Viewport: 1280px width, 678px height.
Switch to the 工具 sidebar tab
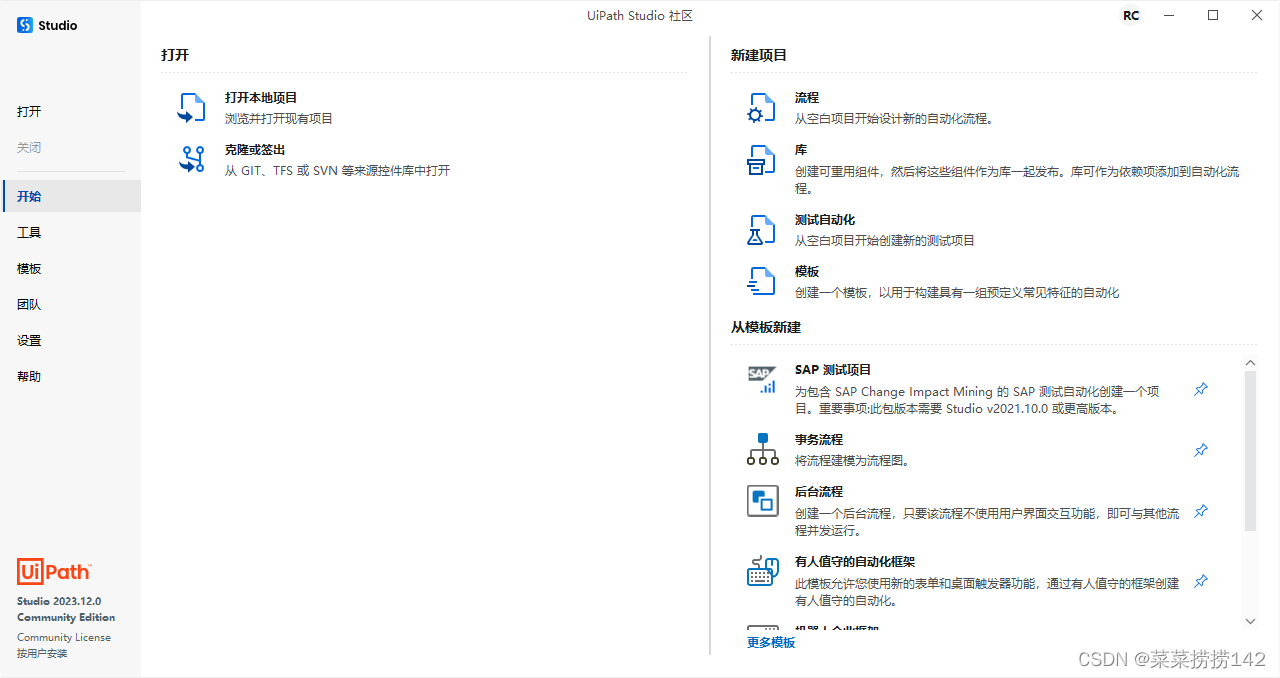click(70, 232)
